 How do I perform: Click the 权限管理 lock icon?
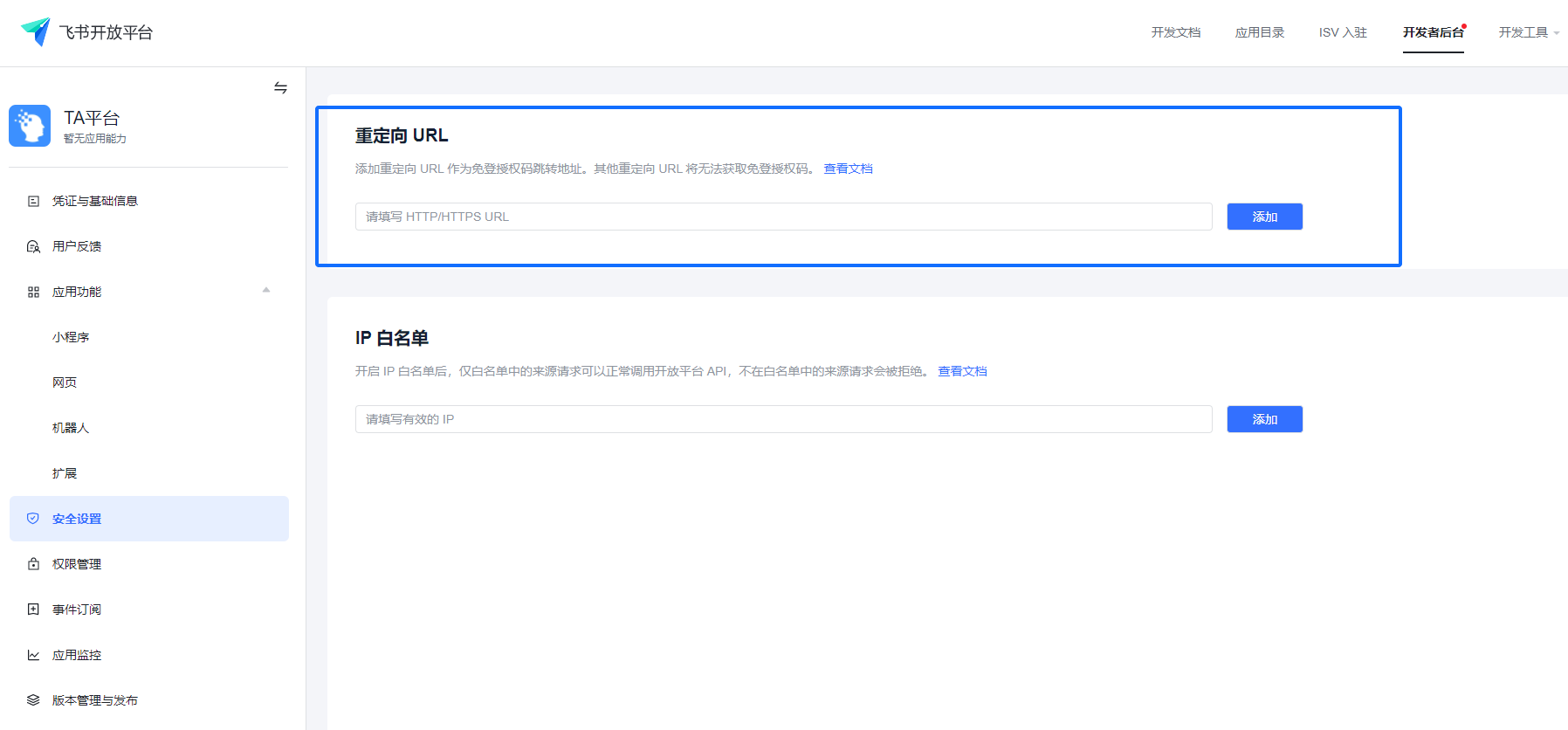(x=33, y=564)
